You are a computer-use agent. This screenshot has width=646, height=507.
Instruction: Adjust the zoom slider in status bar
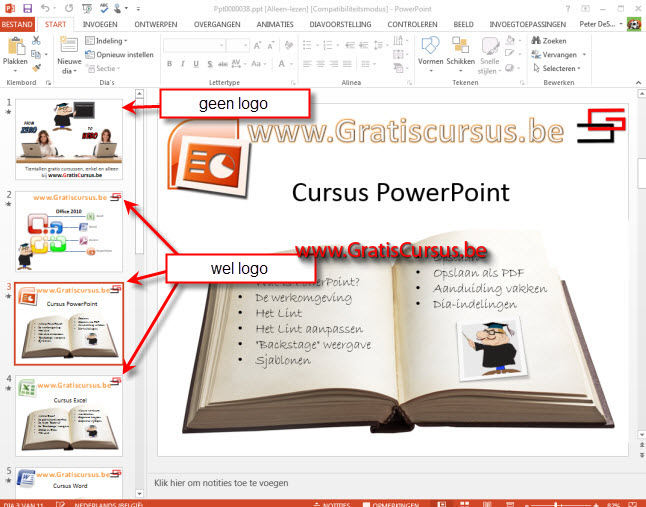point(556,505)
